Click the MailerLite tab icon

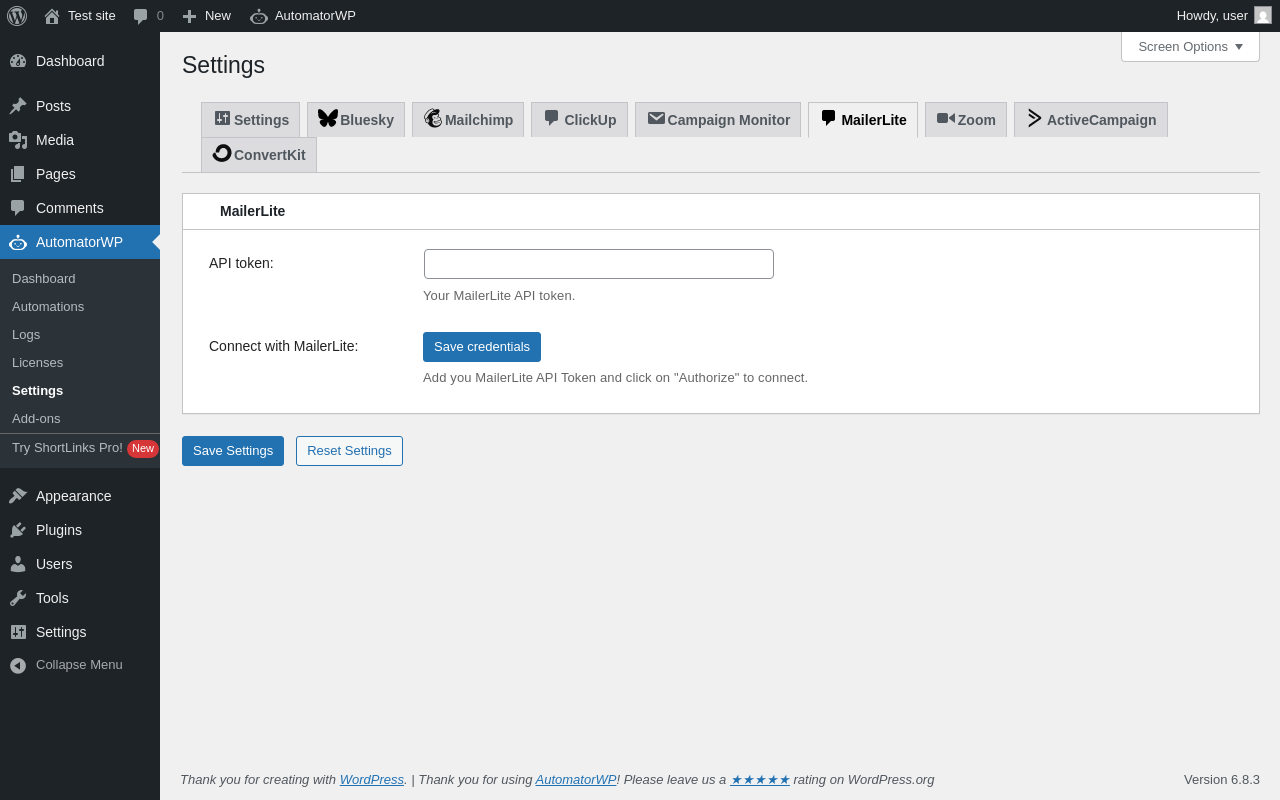pos(828,118)
